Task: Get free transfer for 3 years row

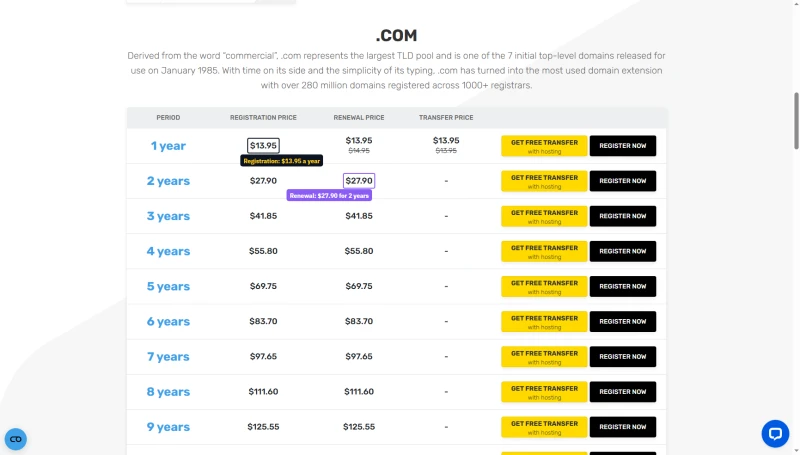Action: point(544,216)
